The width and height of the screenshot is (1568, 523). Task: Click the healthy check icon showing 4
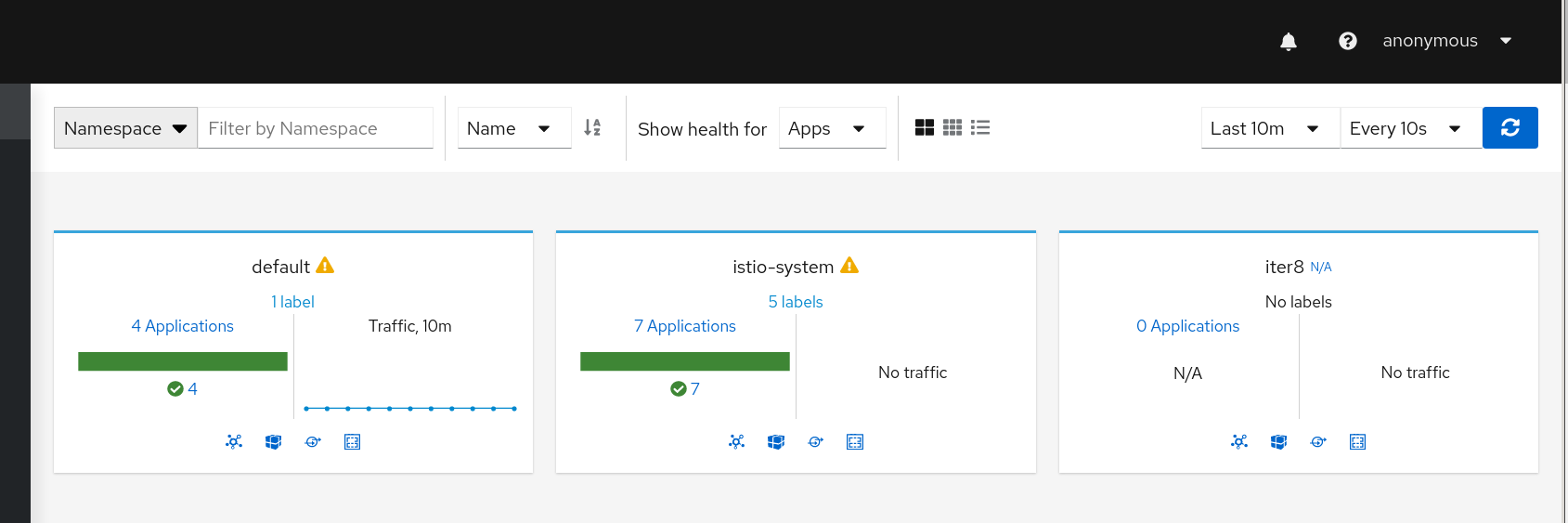175,389
